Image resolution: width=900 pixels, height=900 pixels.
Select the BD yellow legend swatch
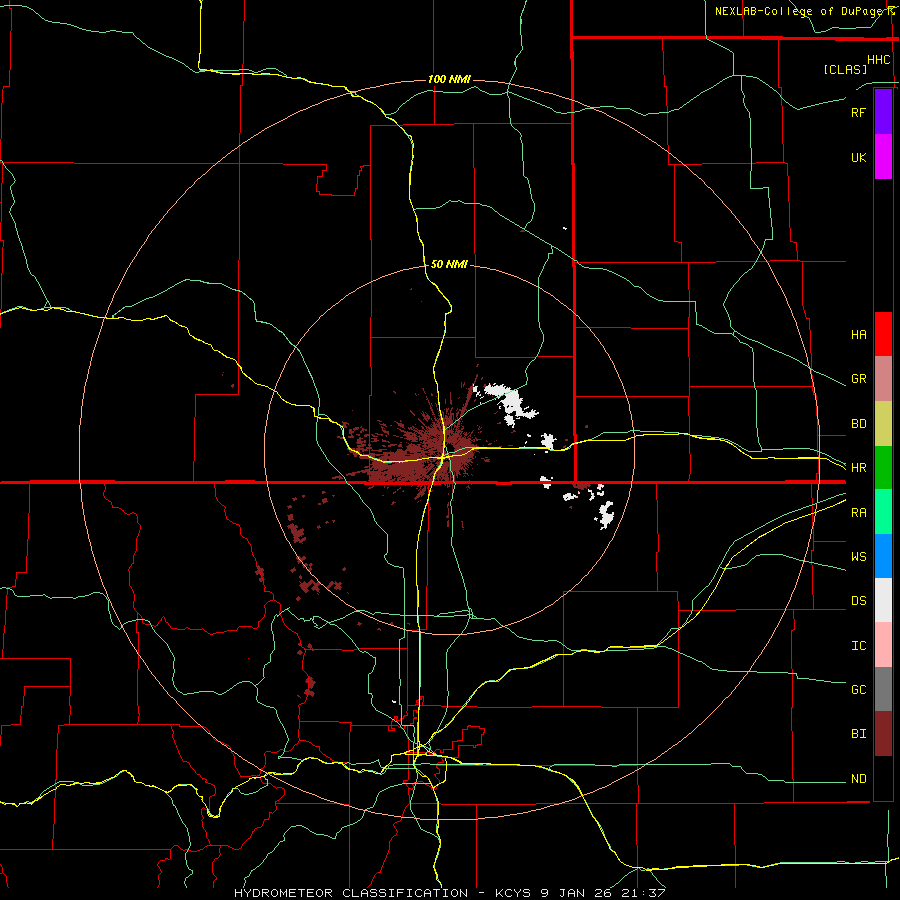883,424
